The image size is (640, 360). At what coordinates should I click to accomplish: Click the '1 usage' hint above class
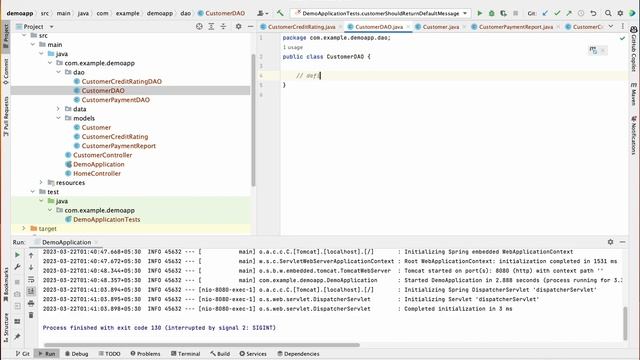tap(293, 47)
